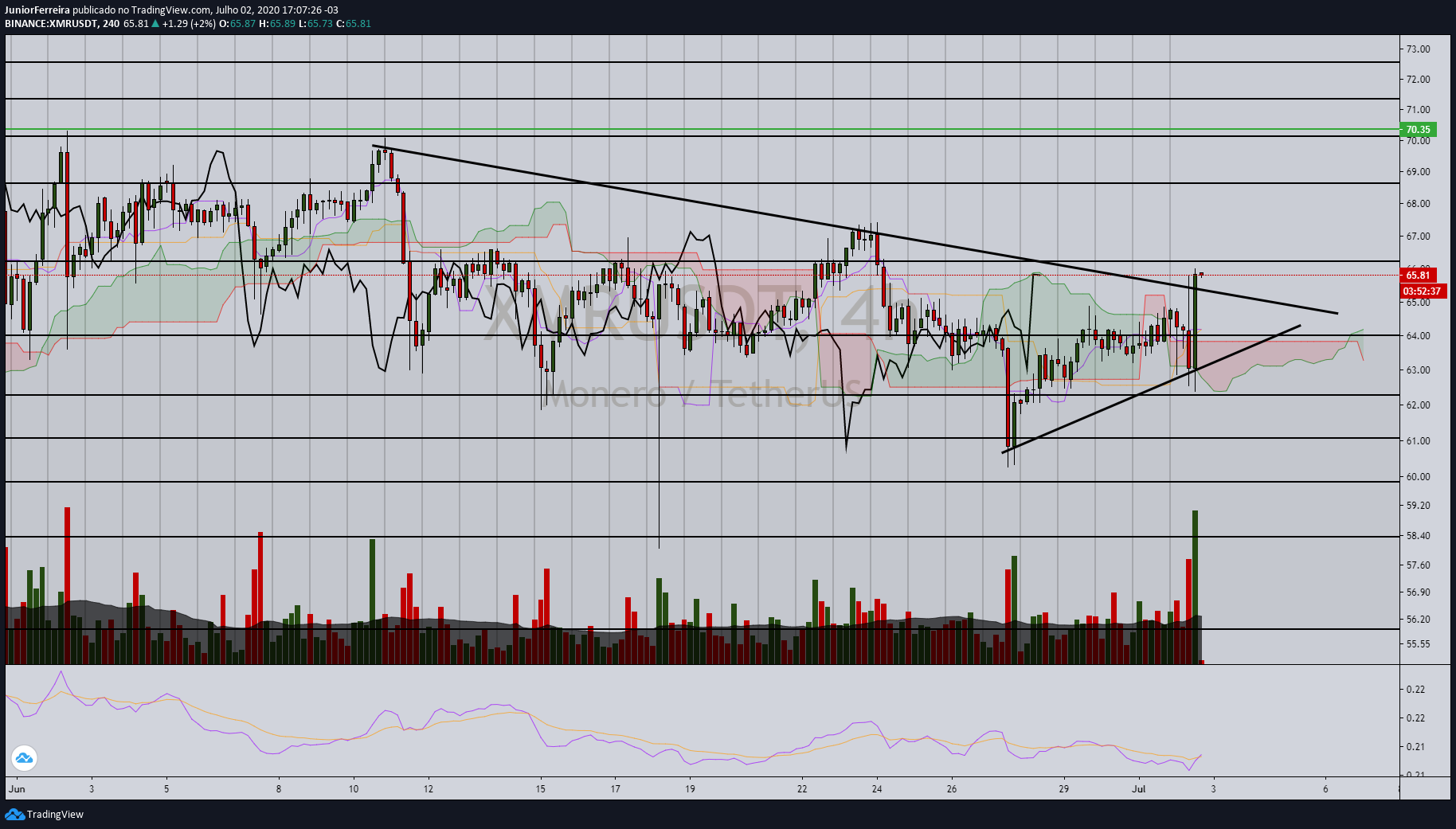This screenshot has width=1456, height=829.
Task: Click the BINANCE:XMRUSDT symbol text
Action: tap(51, 23)
